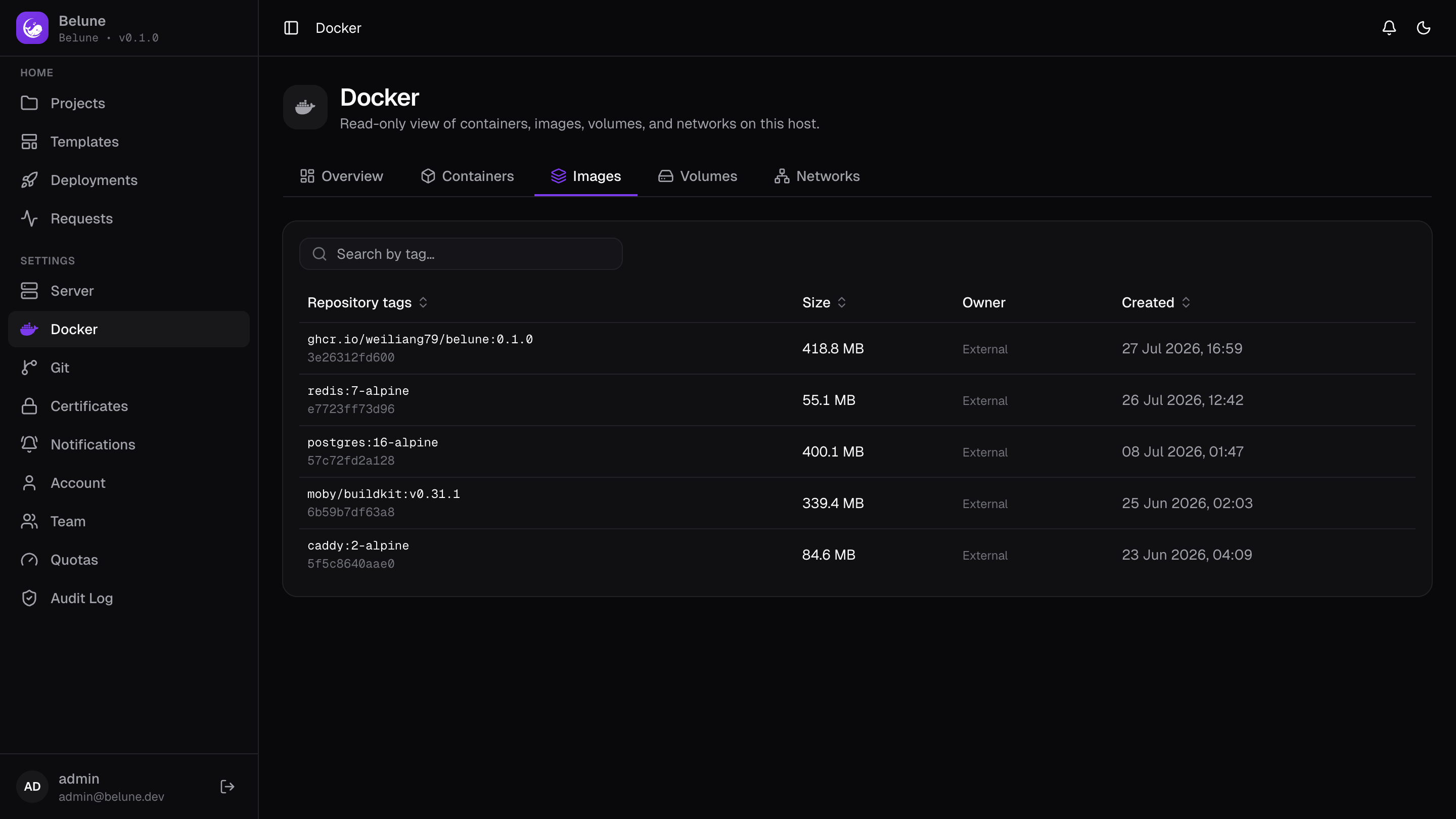Viewport: 1456px width, 819px height.
Task: Click the Deployments rocket icon
Action: 29,180
